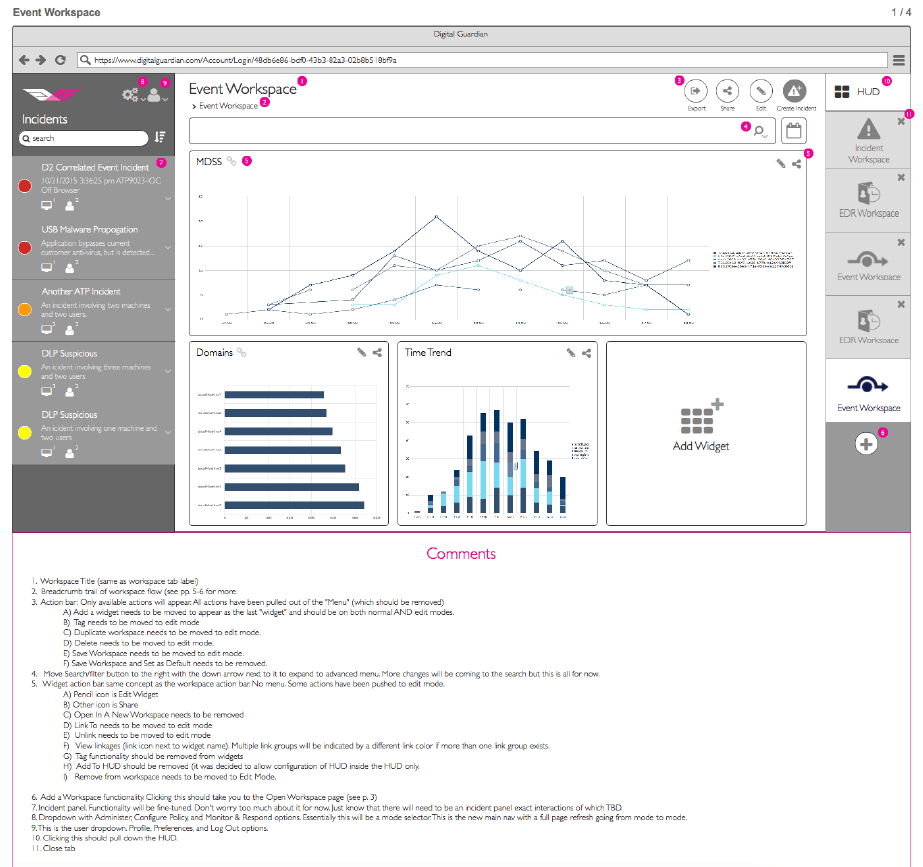This screenshot has width=923, height=867.
Task: Open the gear settings mode dropdown
Action: 132,94
